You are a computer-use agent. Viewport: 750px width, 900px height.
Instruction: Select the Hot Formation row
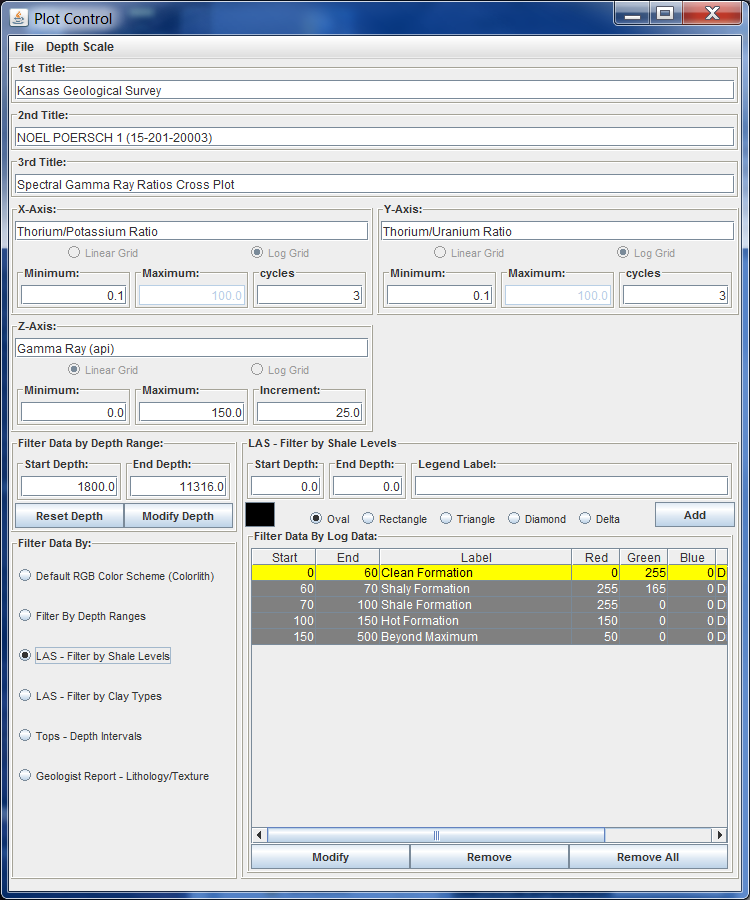coord(489,621)
